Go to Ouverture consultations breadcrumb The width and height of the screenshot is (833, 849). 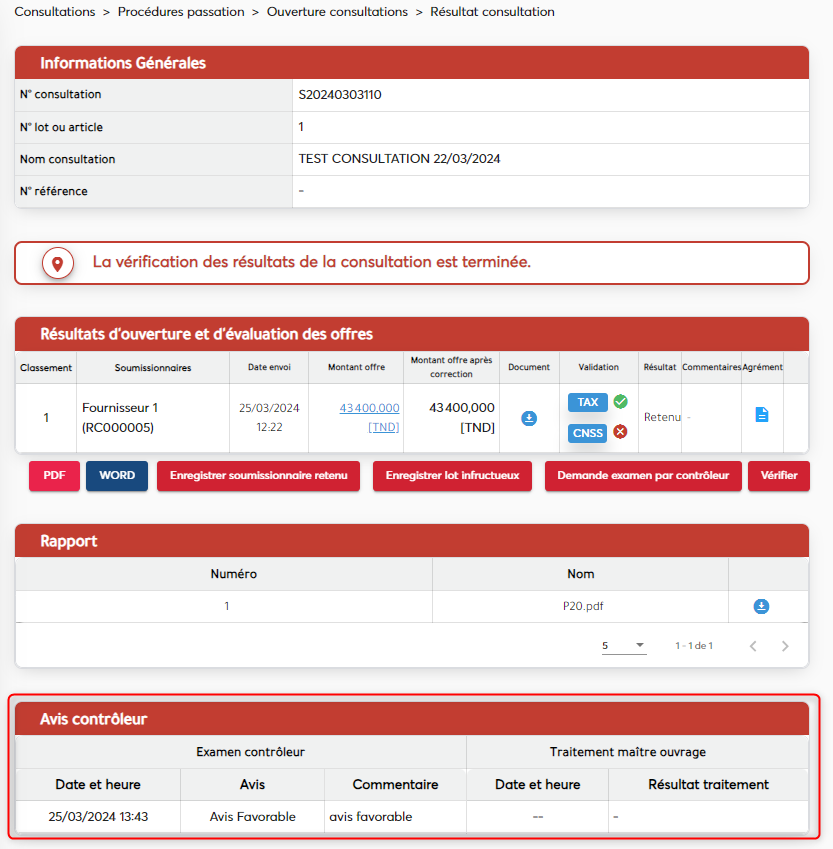pos(337,12)
